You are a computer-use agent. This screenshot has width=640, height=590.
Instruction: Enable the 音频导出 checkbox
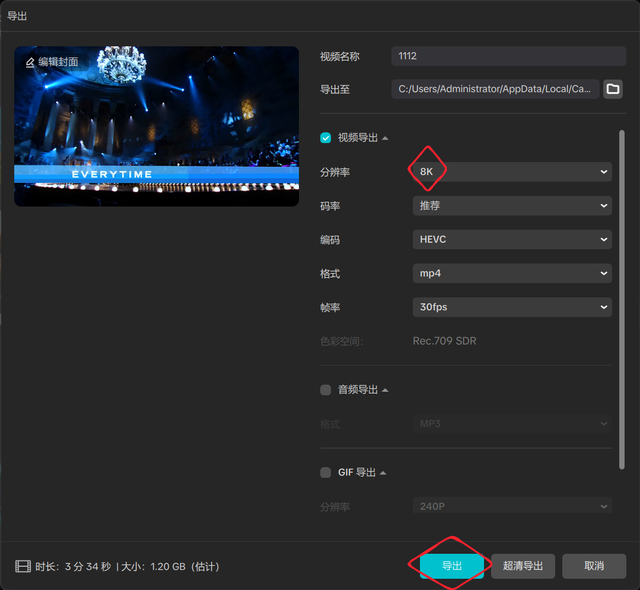click(x=326, y=390)
